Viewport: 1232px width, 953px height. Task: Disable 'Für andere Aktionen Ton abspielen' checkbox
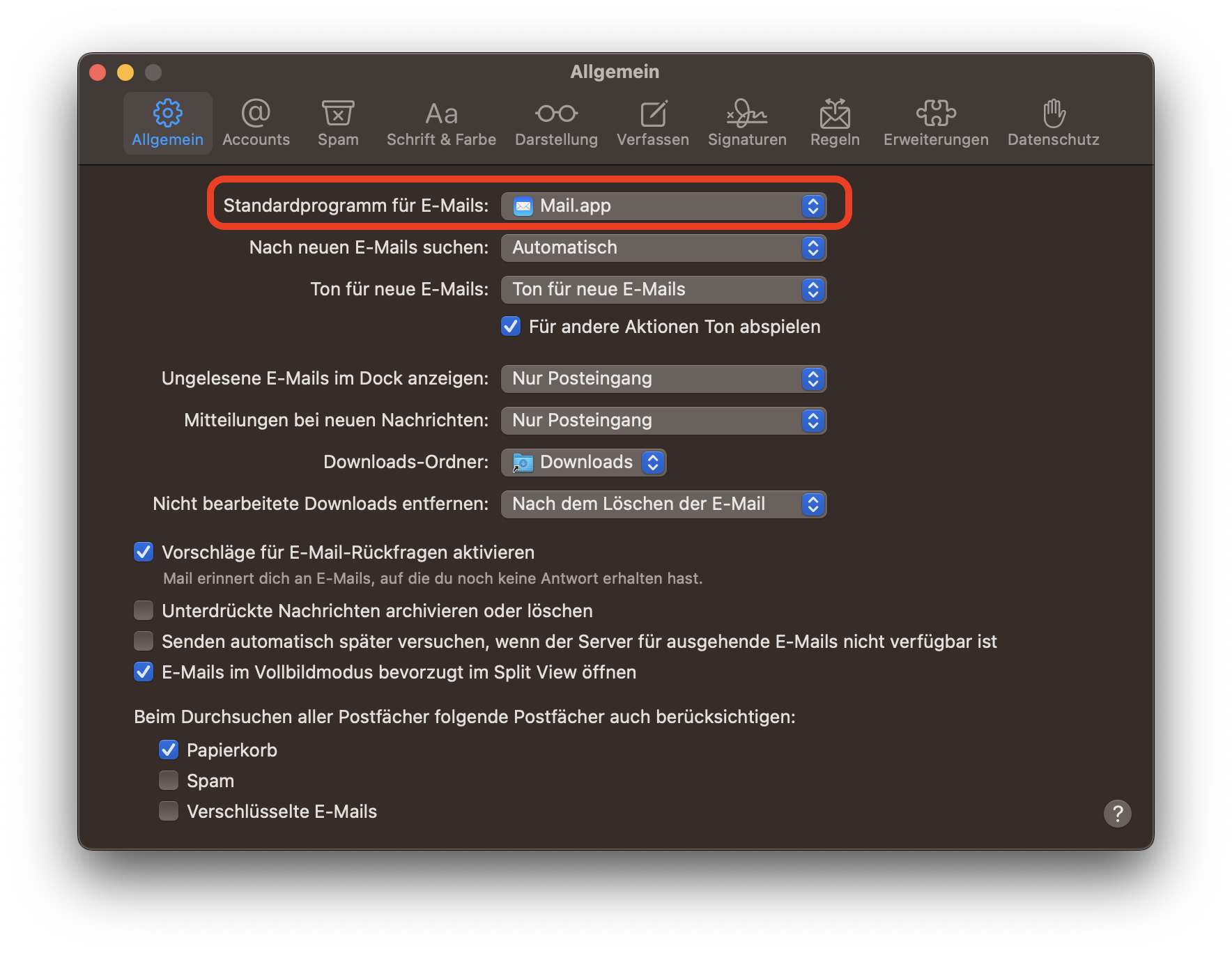(x=511, y=326)
